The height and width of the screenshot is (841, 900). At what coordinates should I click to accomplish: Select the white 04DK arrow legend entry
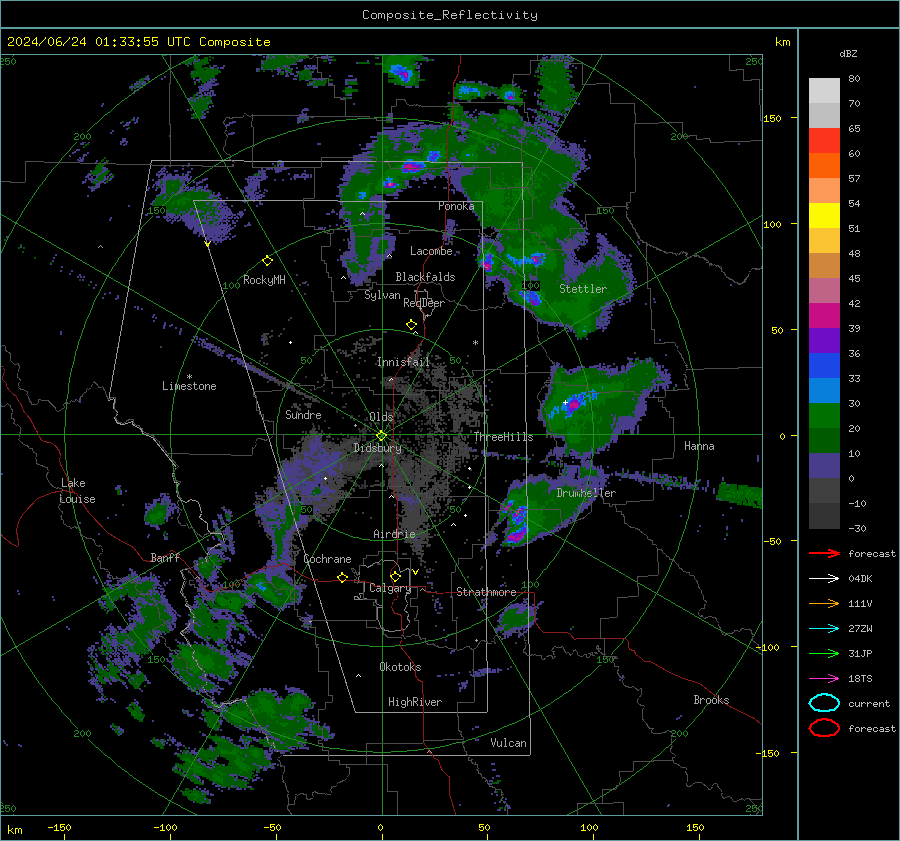click(824, 578)
